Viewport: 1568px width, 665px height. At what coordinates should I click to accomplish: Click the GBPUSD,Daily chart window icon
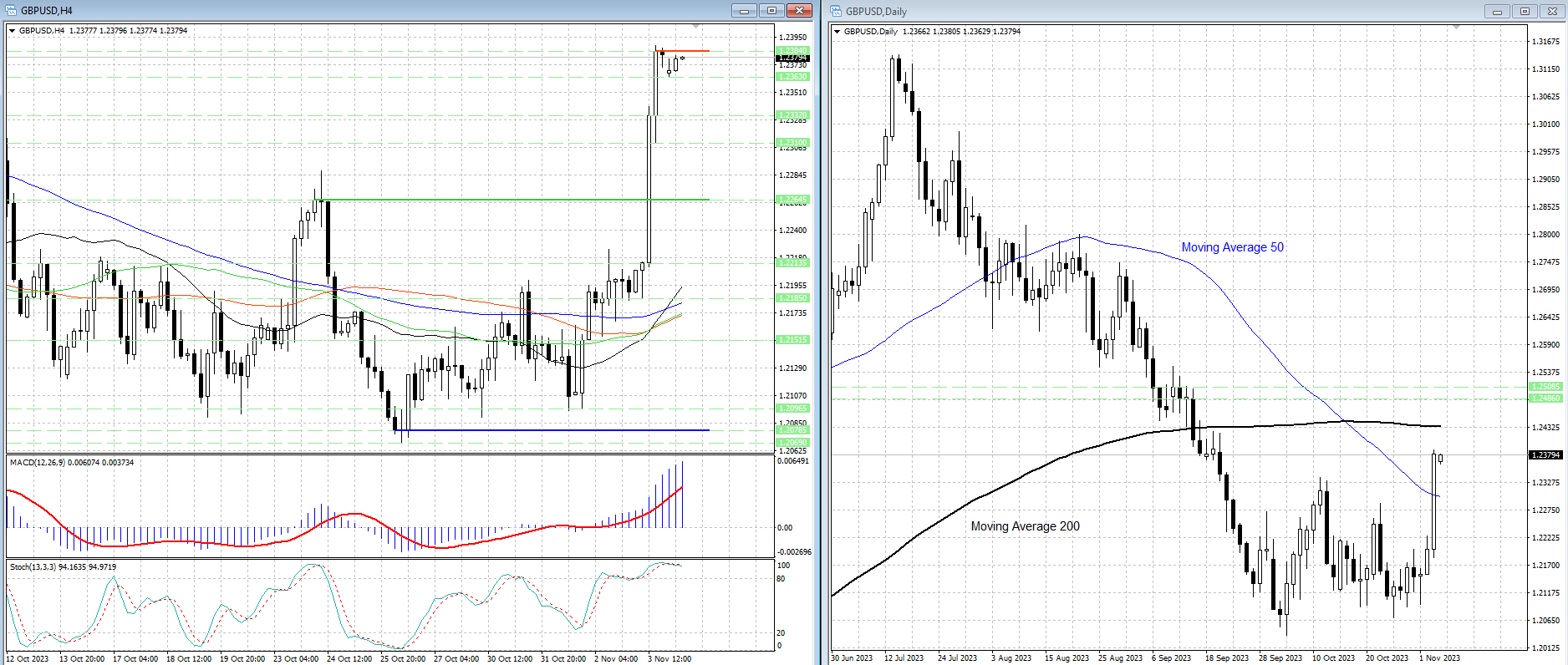pos(836,11)
